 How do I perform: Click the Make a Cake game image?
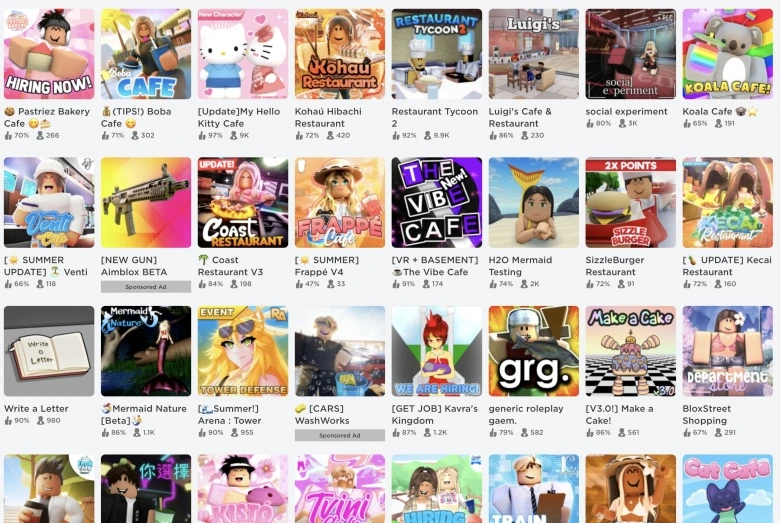[x=631, y=351]
